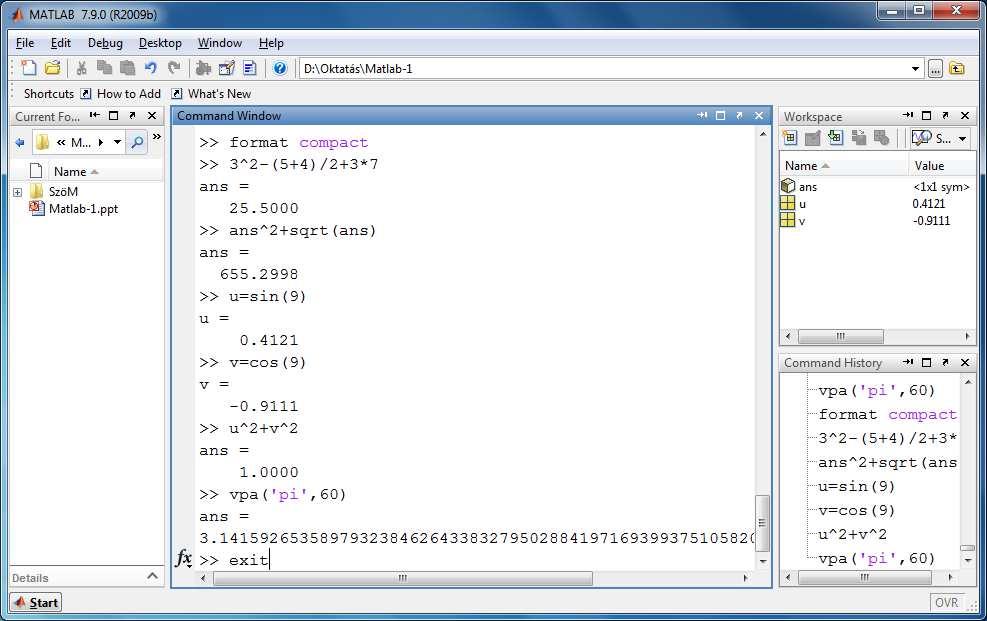987x621 pixels.
Task: Undock the Command Window panel
Action: tap(739, 115)
